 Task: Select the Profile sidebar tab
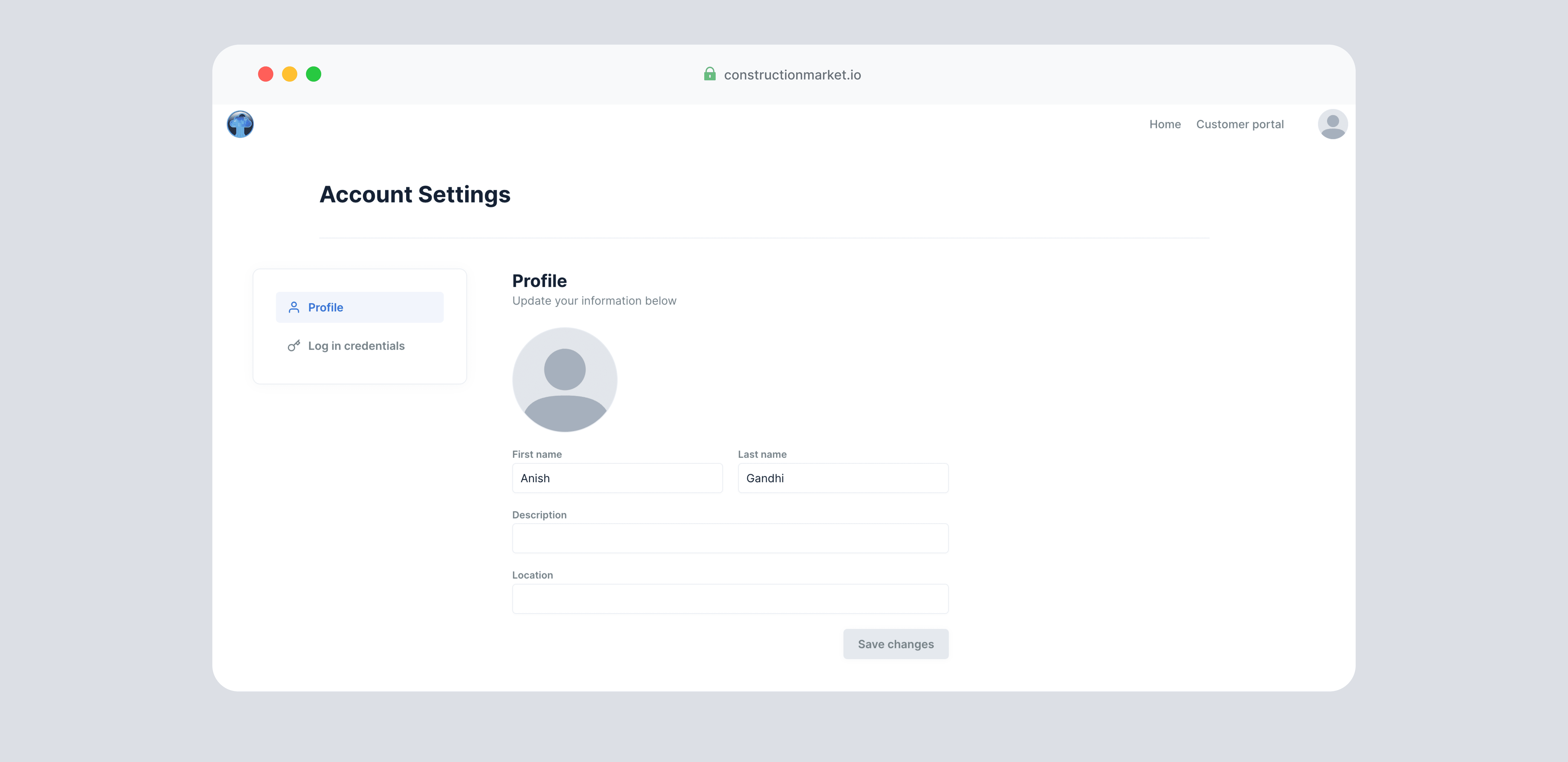360,307
